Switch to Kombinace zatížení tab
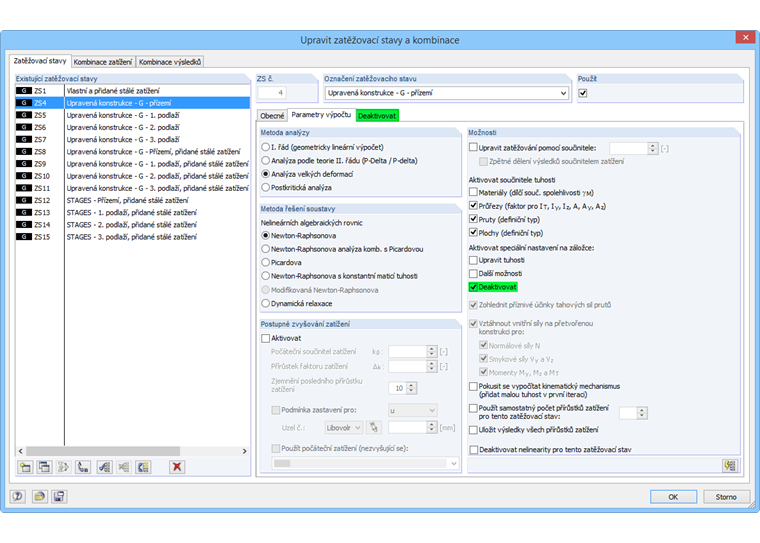The width and height of the screenshot is (760, 543). click(x=103, y=62)
